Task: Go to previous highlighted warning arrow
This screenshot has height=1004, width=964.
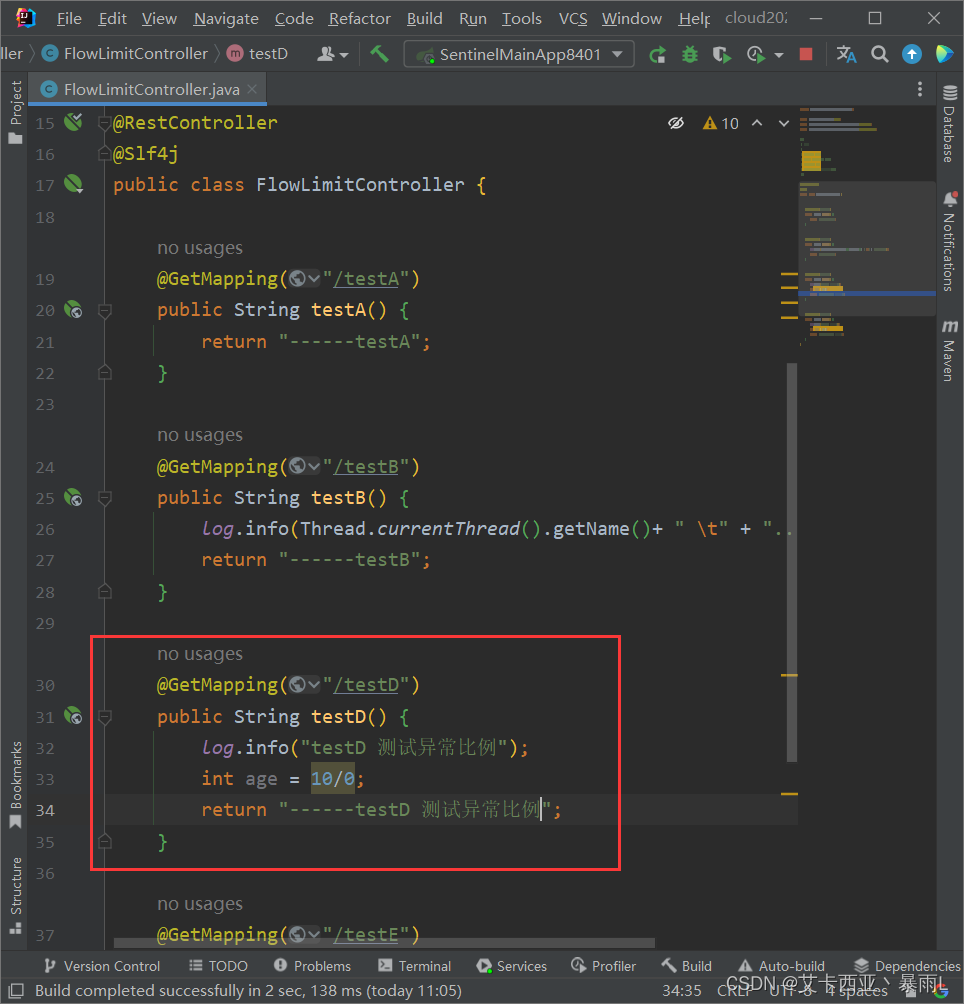Action: pos(757,123)
